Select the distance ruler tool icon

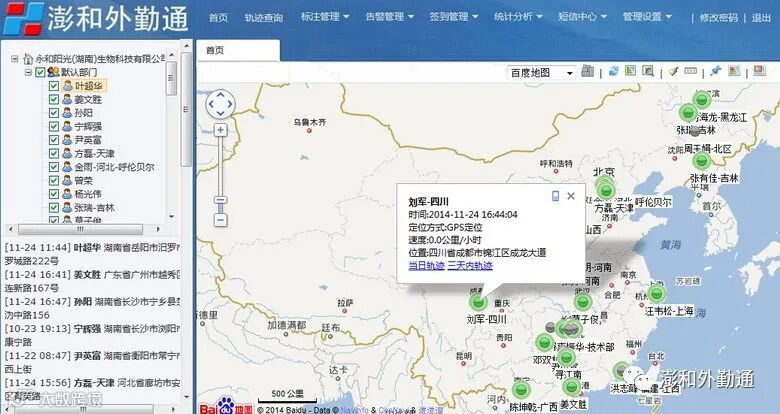(690, 71)
